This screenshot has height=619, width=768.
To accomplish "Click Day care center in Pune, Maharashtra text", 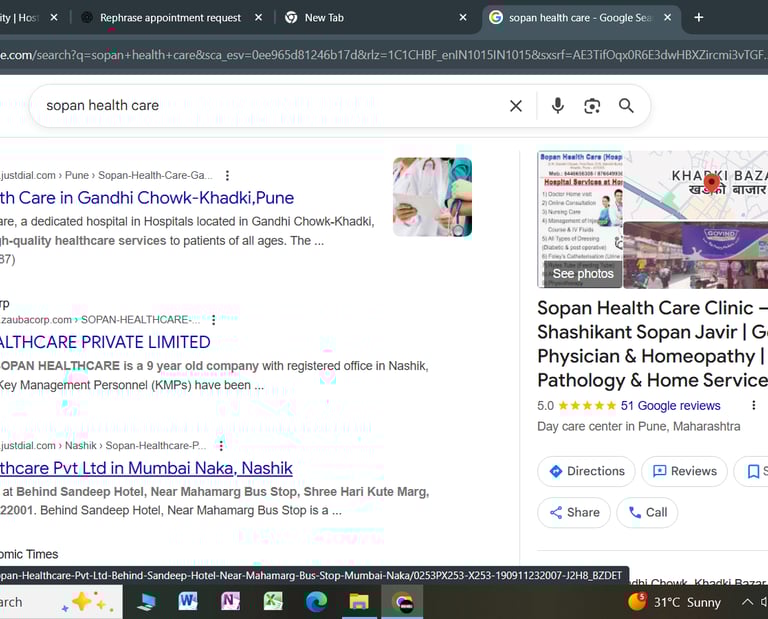I will coord(639,427).
